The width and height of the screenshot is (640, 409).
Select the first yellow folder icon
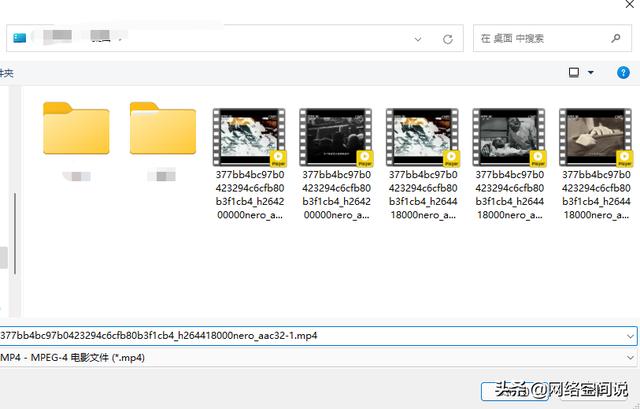[76, 128]
